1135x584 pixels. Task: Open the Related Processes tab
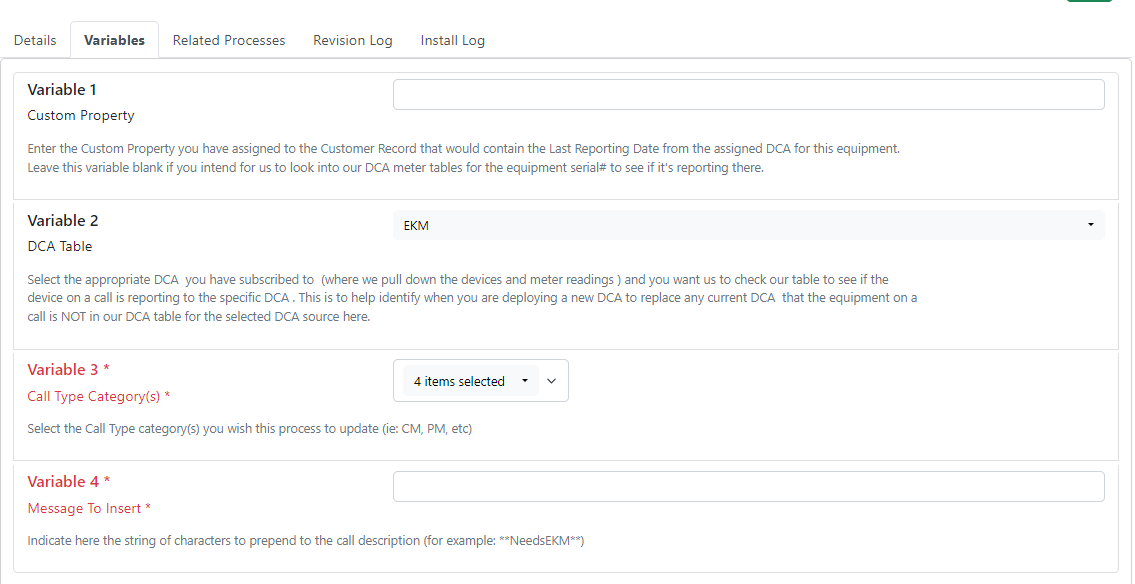pos(228,40)
